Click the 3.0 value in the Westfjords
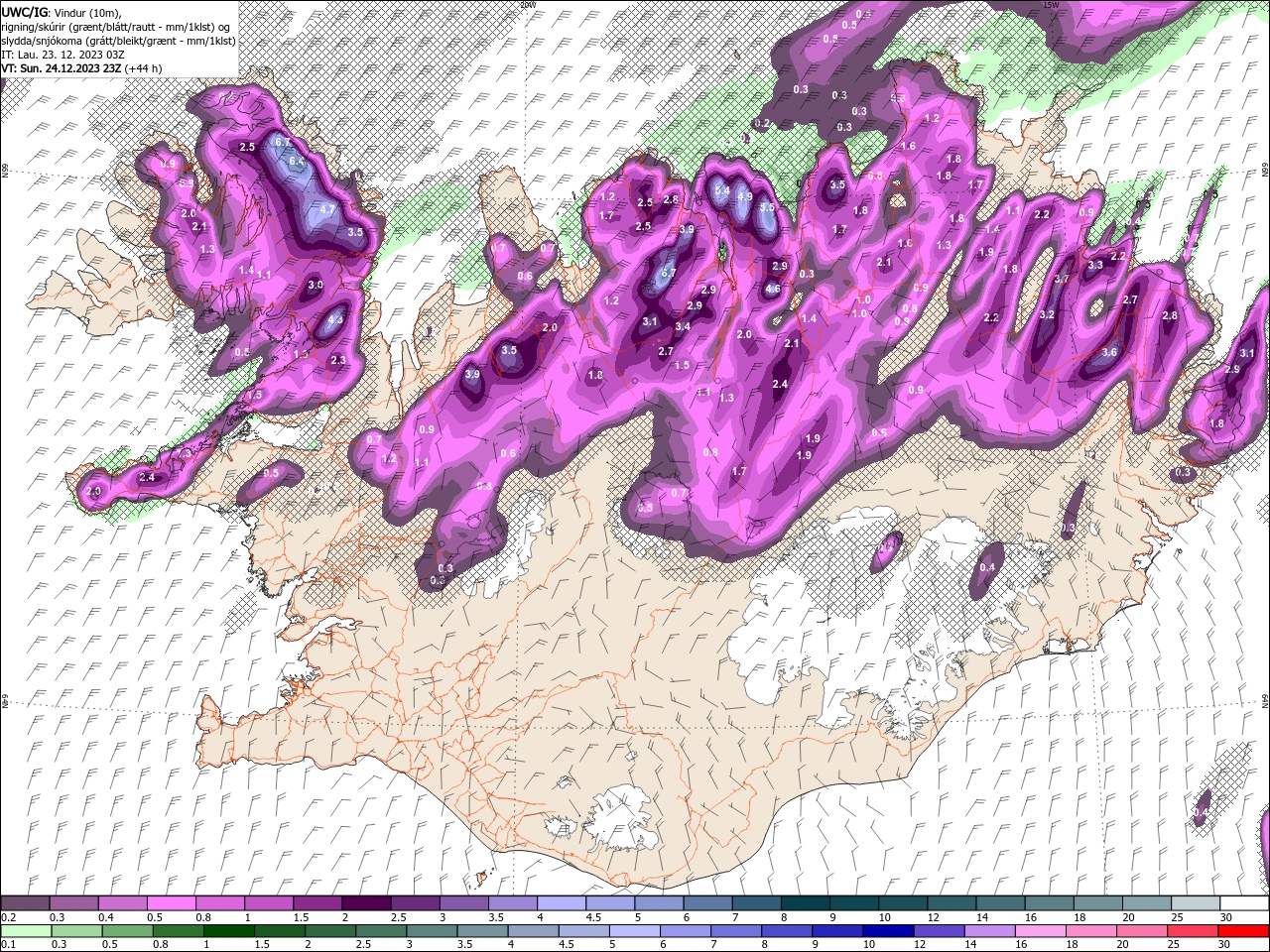The image size is (1270, 952). pos(316,285)
